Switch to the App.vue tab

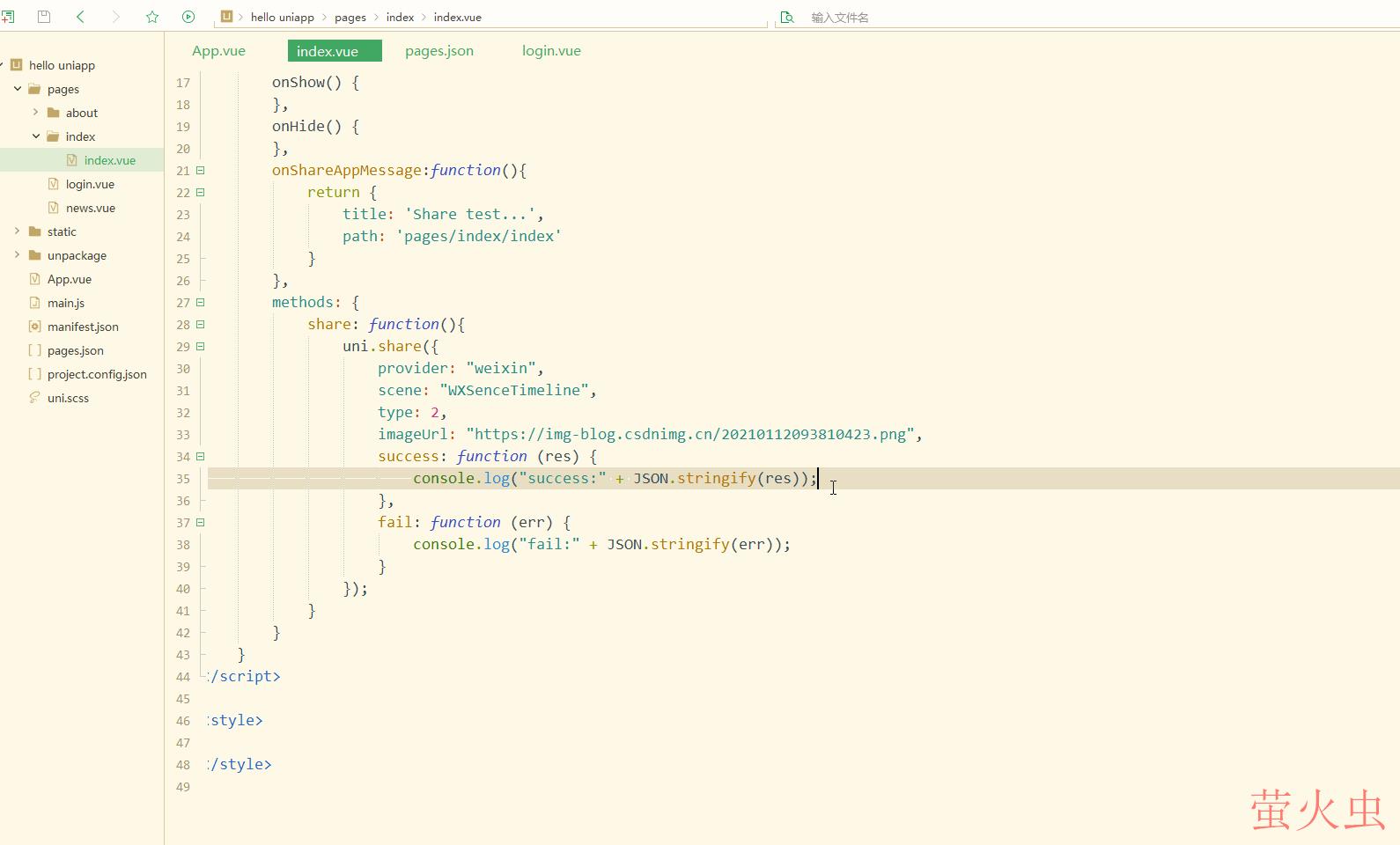point(218,51)
